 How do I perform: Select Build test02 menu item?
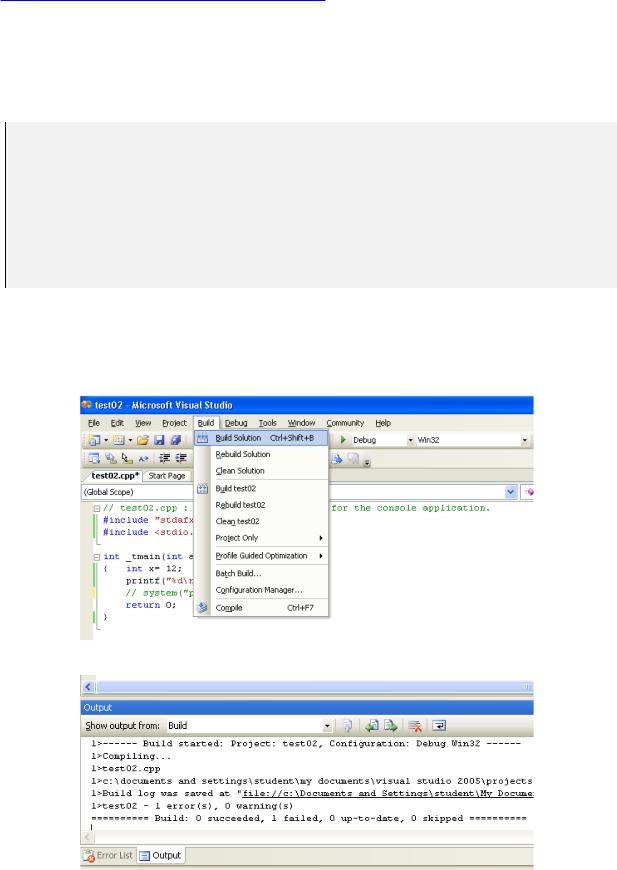pyautogui.click(x=261, y=488)
